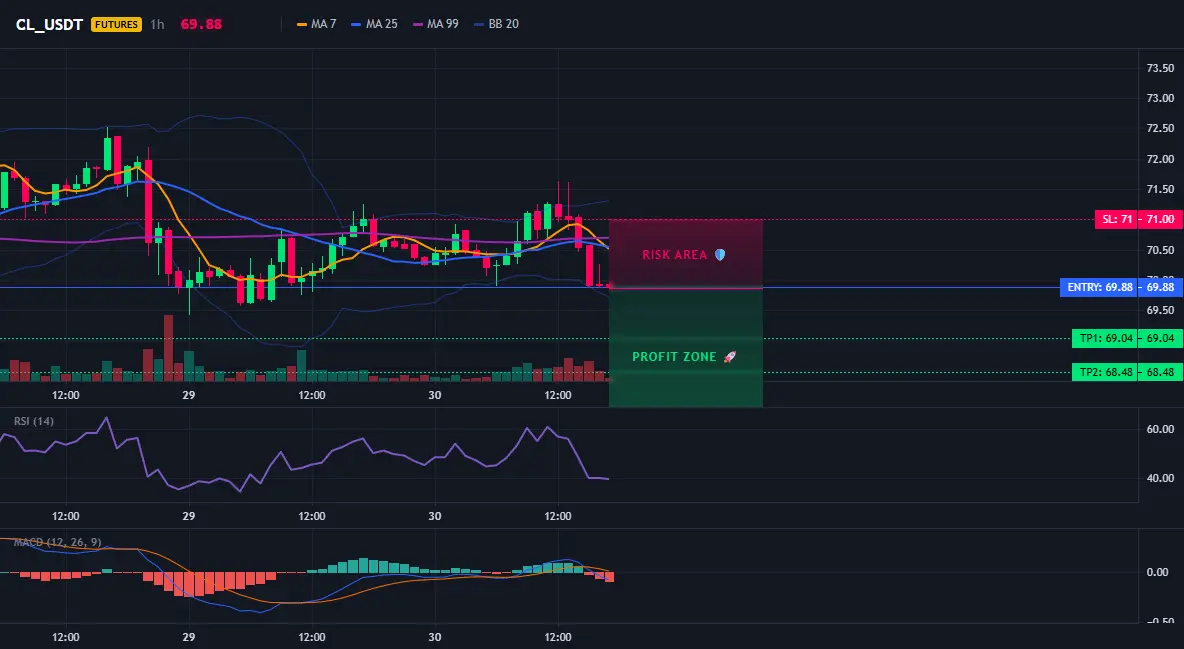
Task: Click the TP2: 68.48 target label
Action: [1105, 372]
